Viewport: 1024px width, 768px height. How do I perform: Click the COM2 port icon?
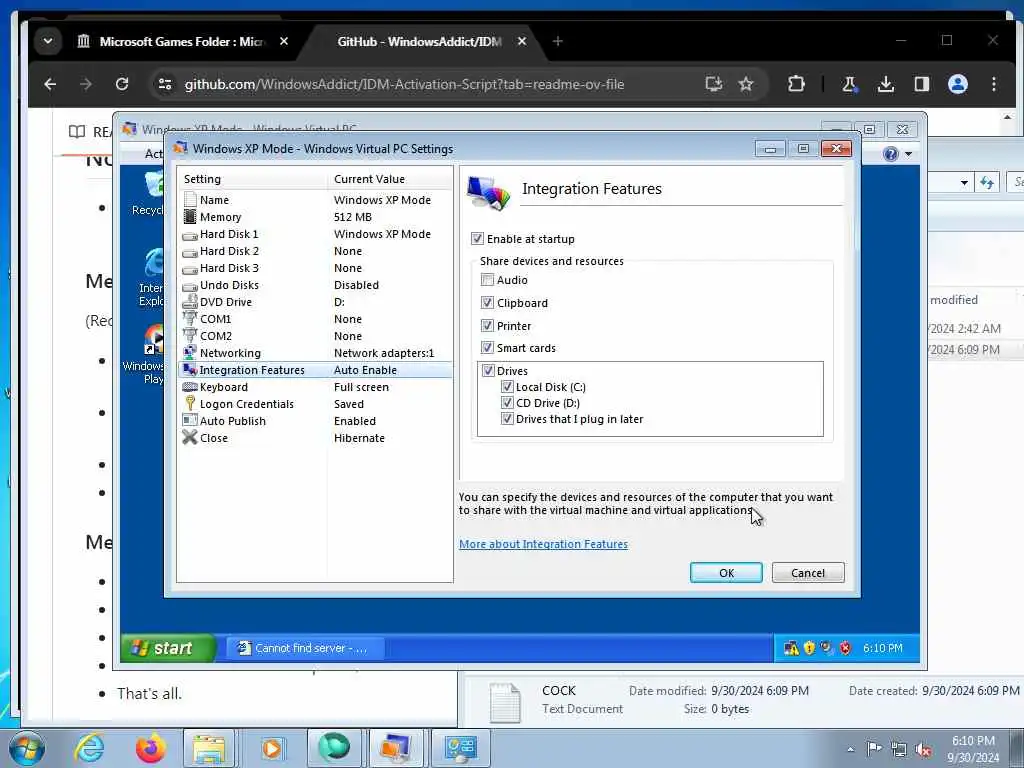coord(189,336)
